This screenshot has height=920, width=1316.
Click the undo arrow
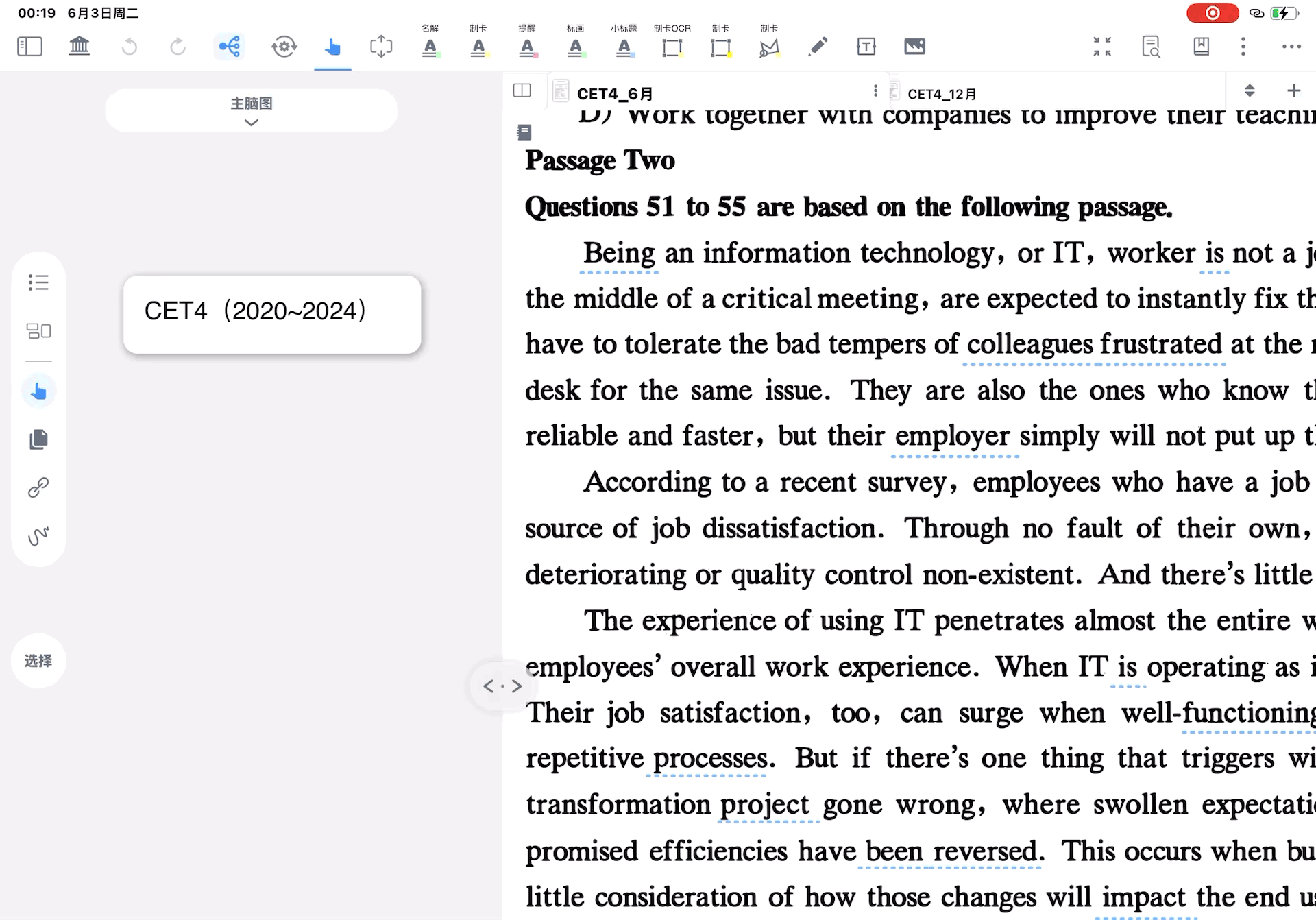point(129,47)
